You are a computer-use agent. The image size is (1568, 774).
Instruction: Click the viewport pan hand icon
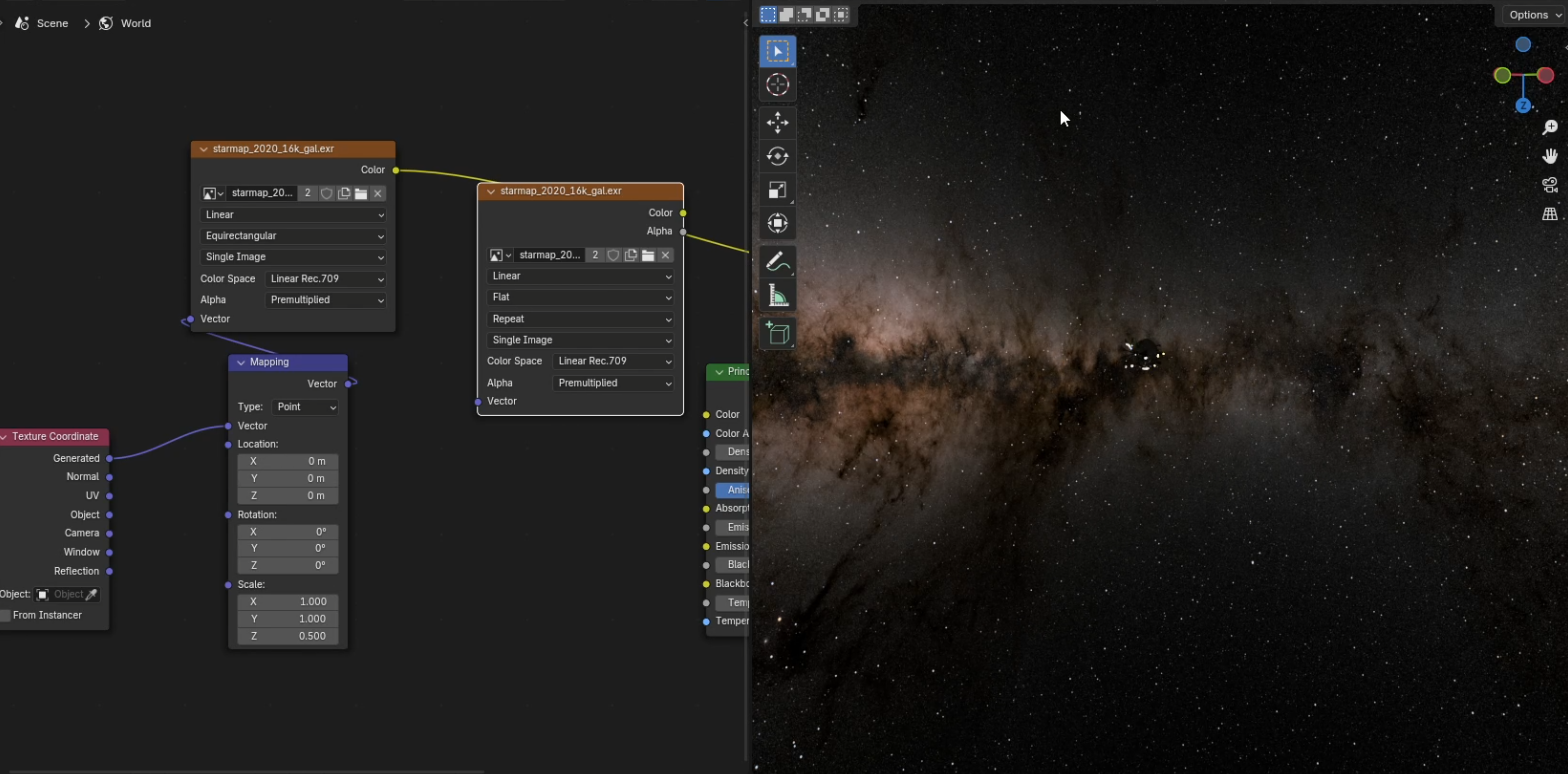point(1550,156)
